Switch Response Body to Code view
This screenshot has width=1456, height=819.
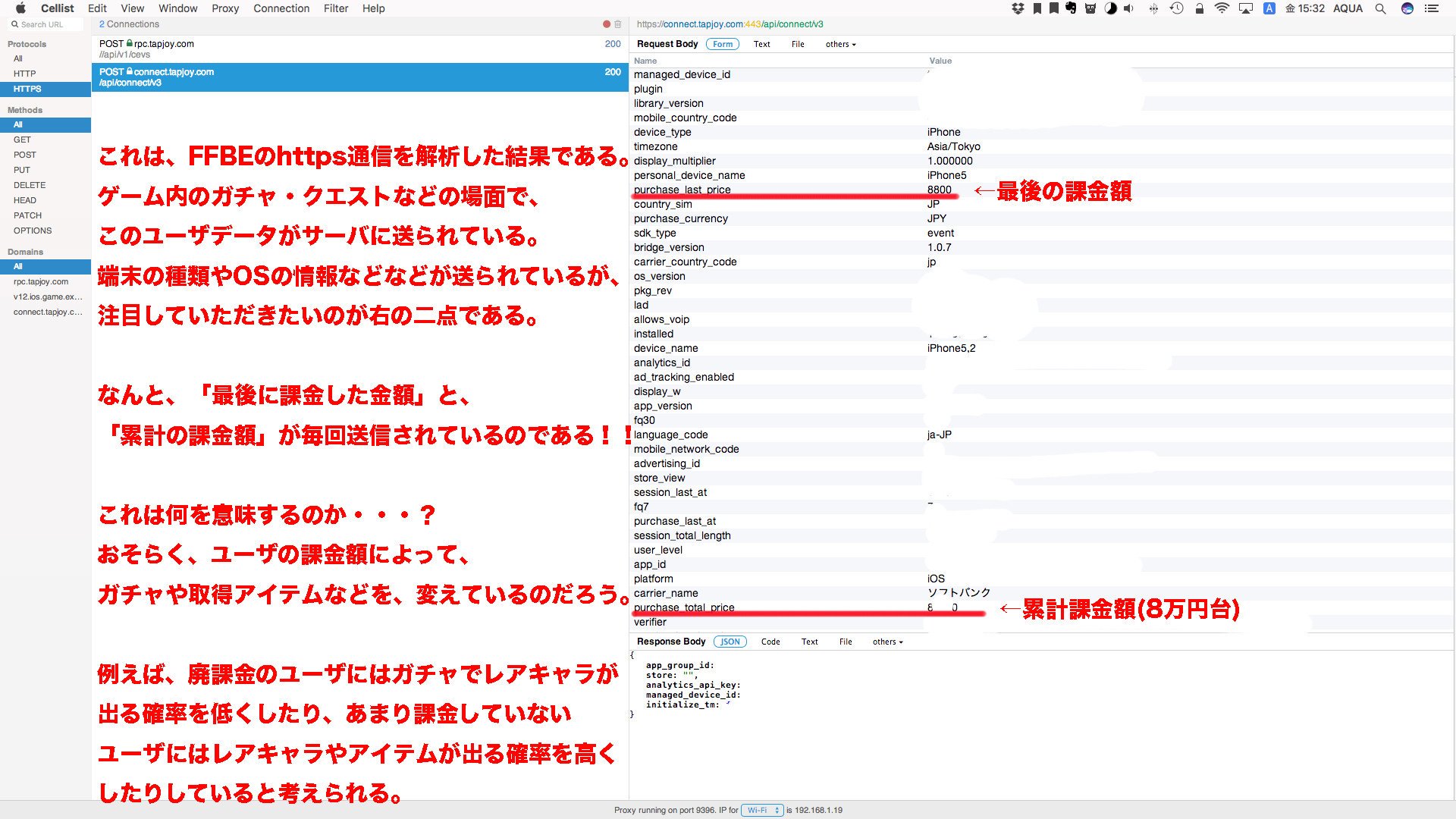coord(770,642)
